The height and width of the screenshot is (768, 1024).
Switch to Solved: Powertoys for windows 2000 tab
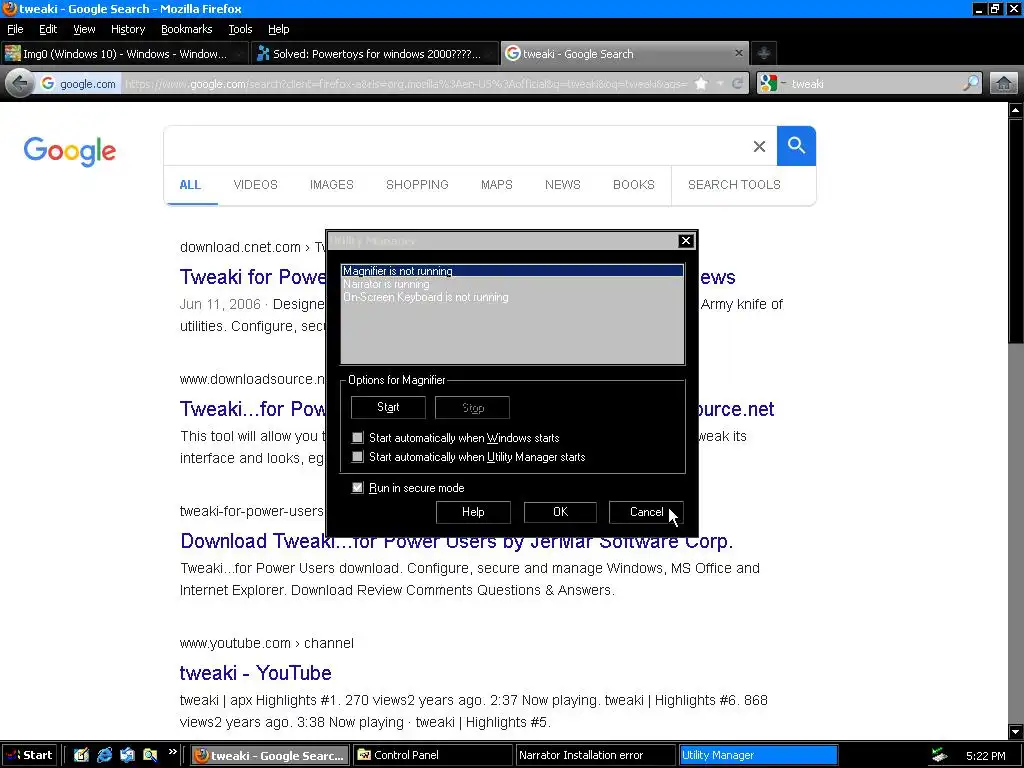click(375, 54)
